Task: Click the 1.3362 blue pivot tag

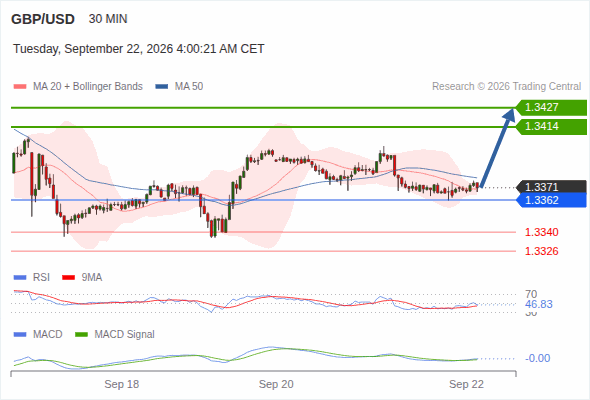Action: (x=551, y=200)
